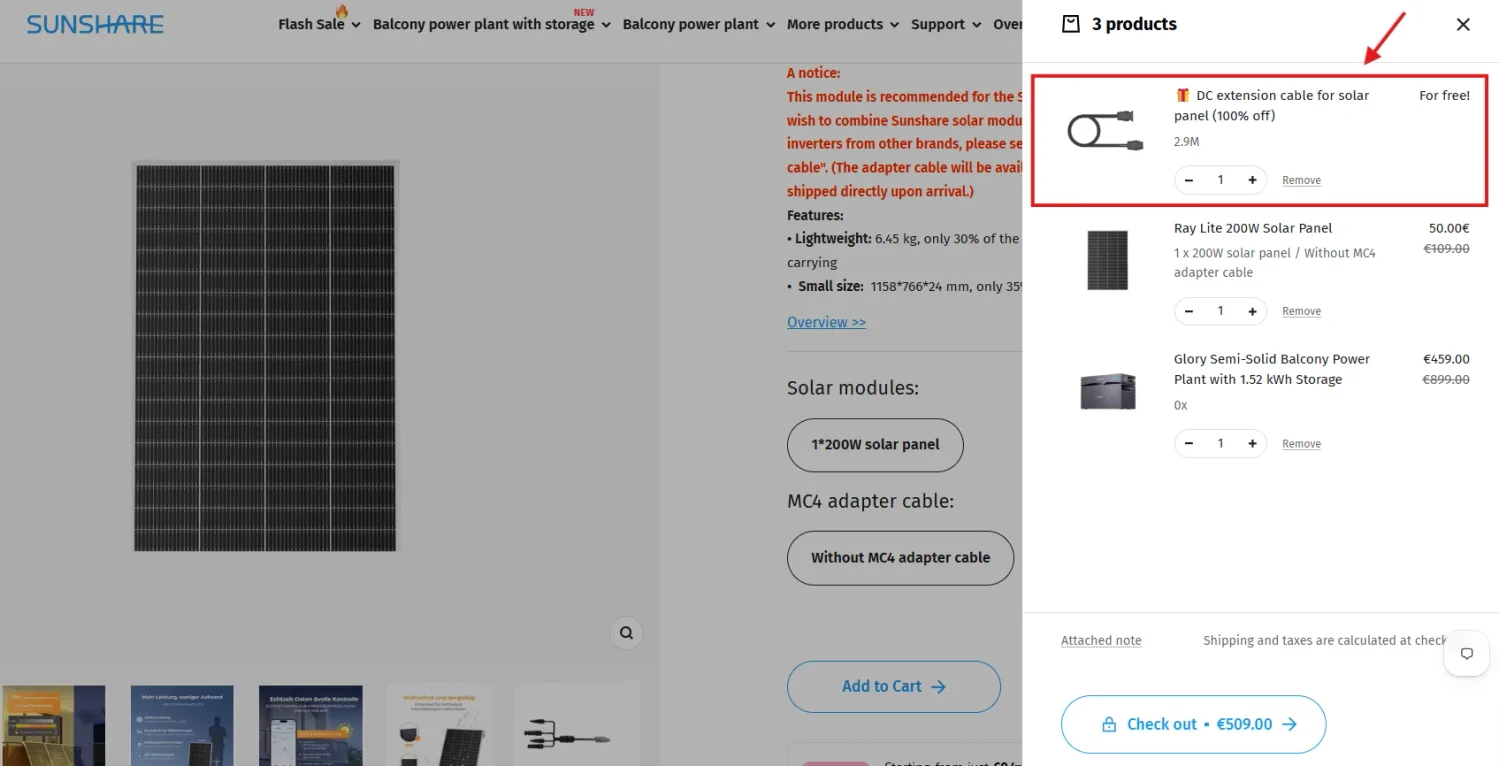Click the Sunshare logo
The image size is (1499, 766).
click(95, 24)
